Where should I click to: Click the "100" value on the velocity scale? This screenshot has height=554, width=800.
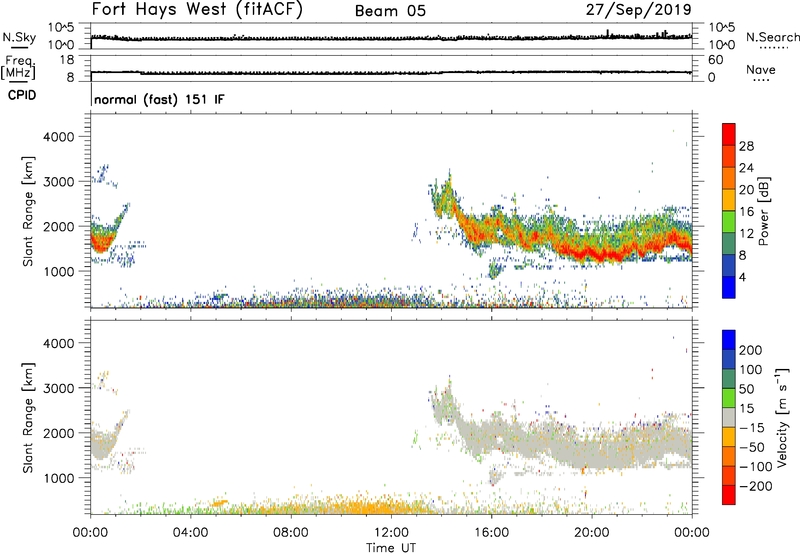tap(751, 370)
